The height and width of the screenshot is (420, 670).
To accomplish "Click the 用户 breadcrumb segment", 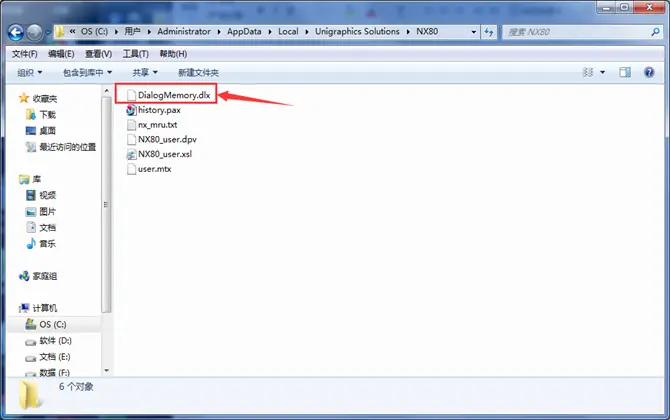I will coord(132,31).
